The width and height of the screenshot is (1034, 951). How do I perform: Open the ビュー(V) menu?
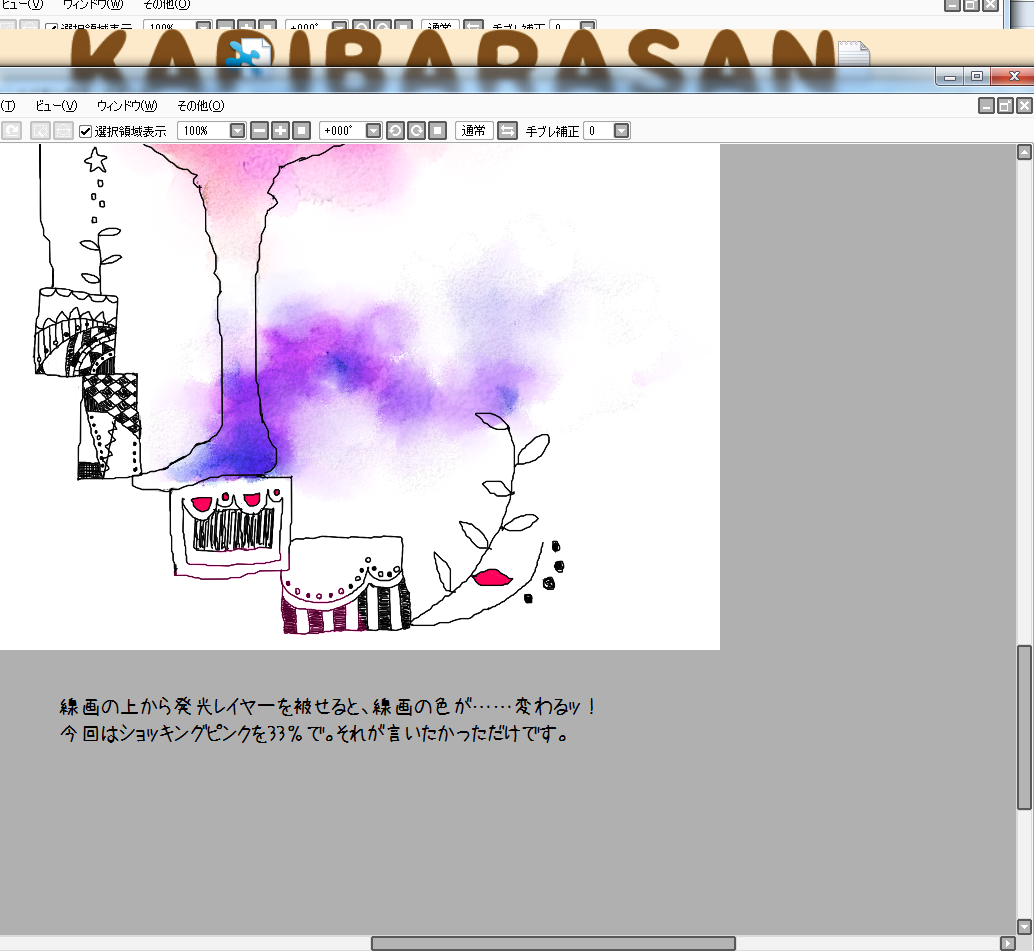point(56,106)
